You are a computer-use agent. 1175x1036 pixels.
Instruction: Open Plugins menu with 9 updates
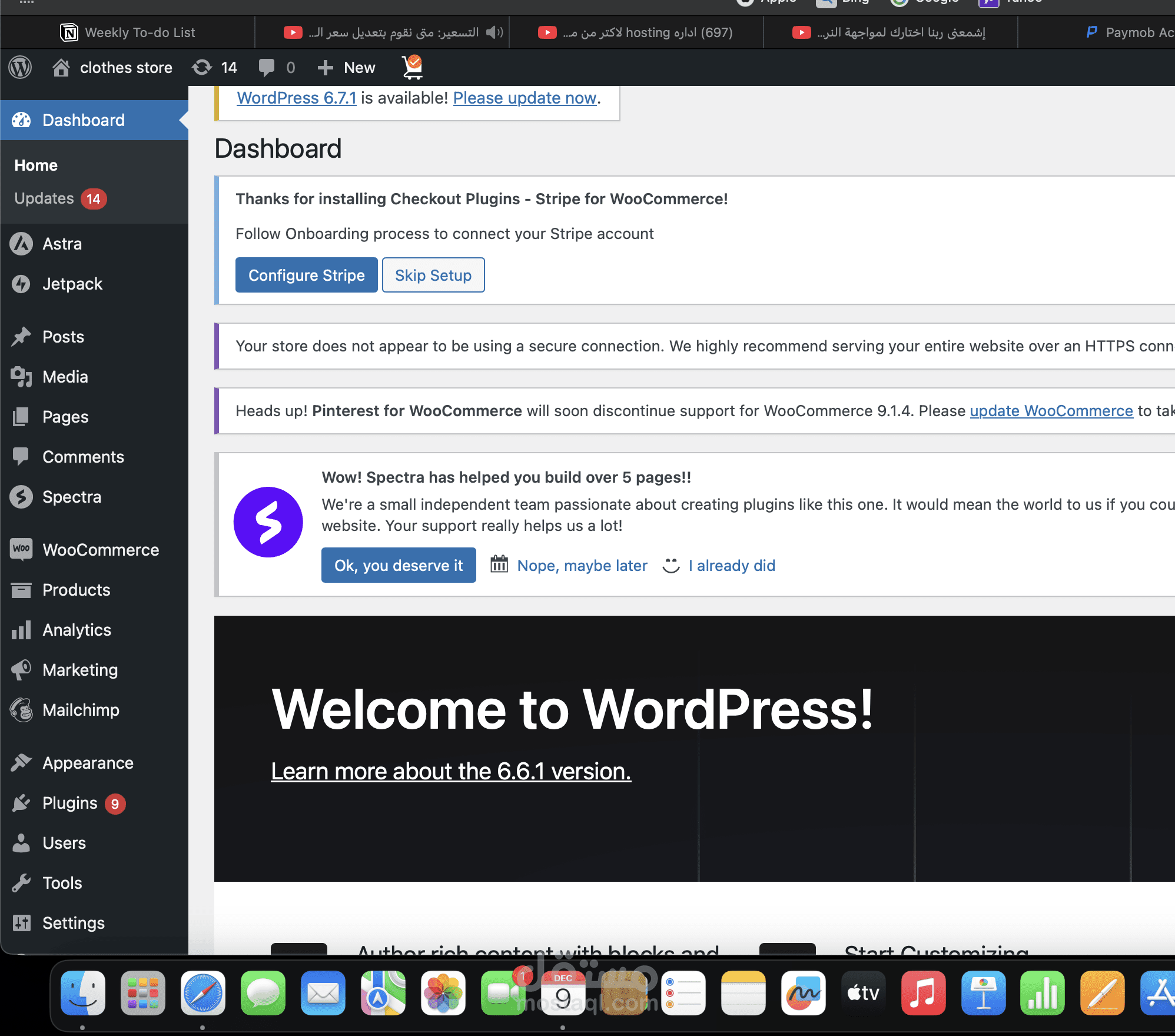70,803
